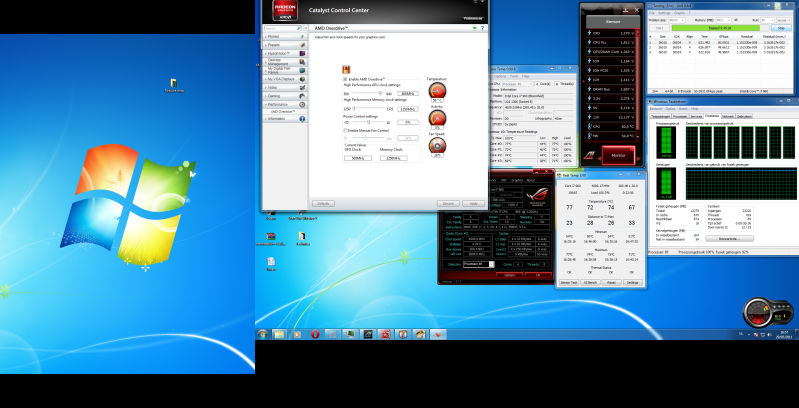This screenshot has width=799, height=408.
Task: Click Apply button in Catalyst Control Center
Action: (473, 203)
